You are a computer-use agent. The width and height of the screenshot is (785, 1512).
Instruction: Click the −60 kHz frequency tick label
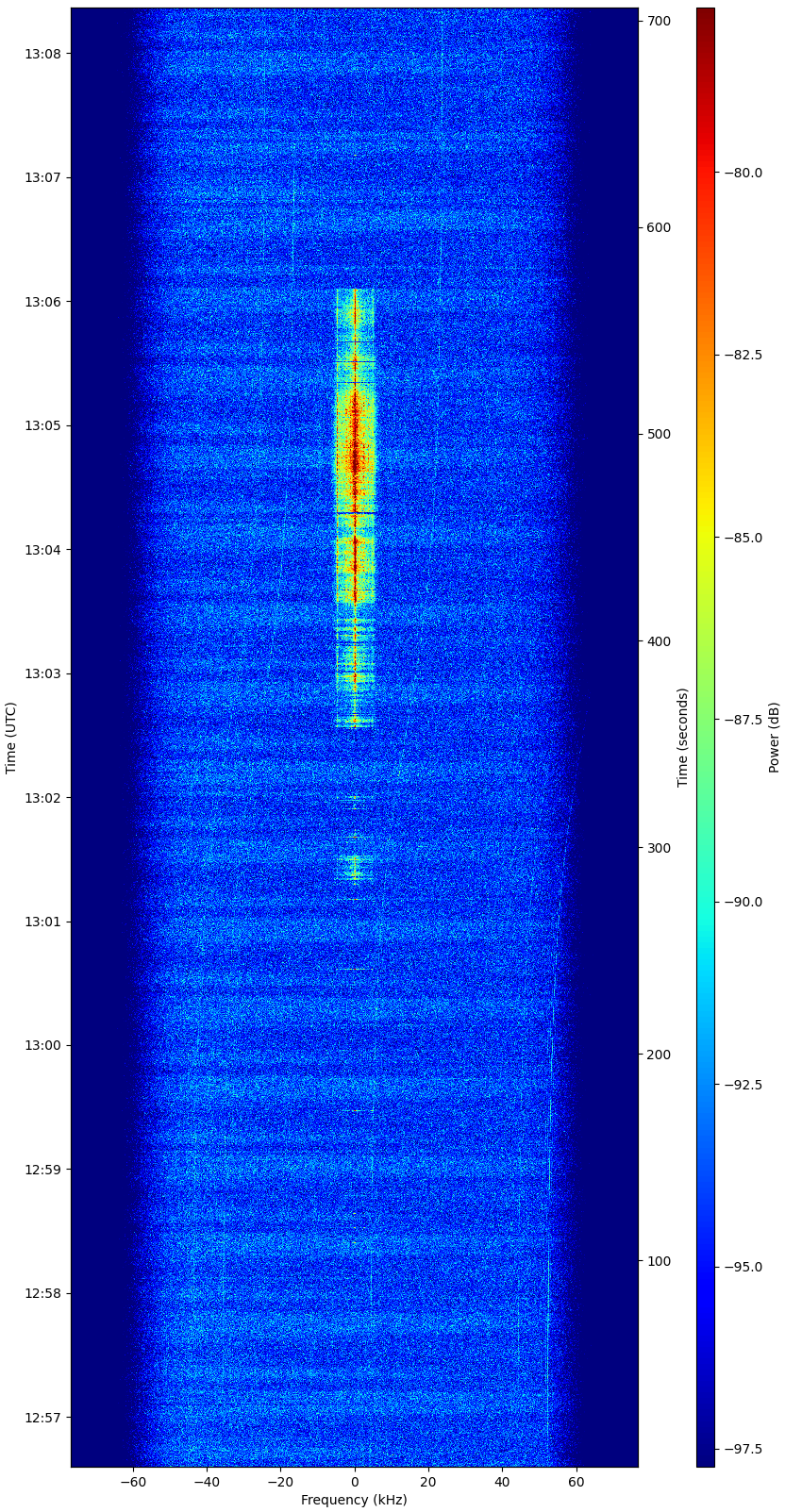[x=133, y=1482]
